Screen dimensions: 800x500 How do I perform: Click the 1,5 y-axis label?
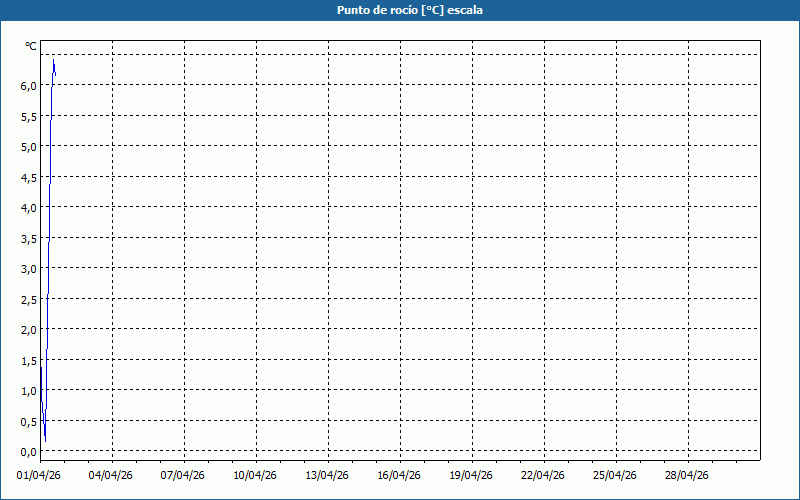point(29,360)
